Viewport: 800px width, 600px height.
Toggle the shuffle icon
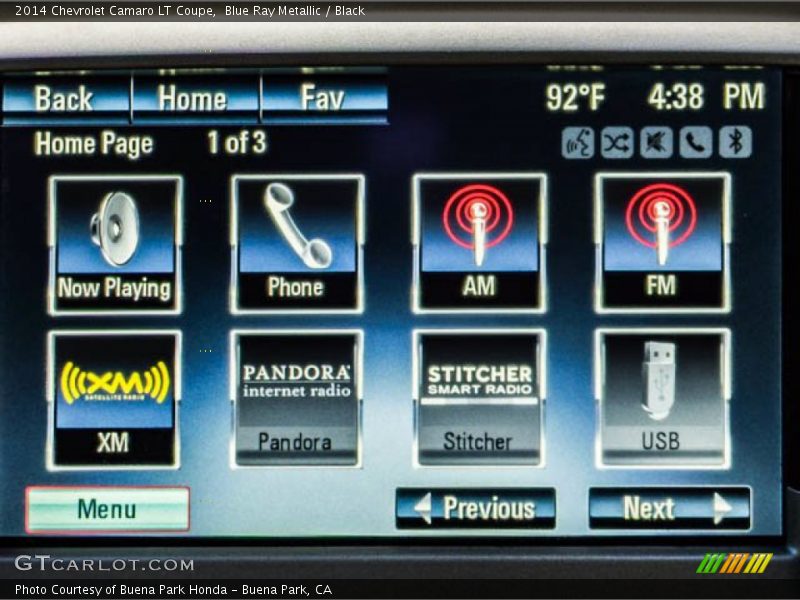pyautogui.click(x=616, y=143)
